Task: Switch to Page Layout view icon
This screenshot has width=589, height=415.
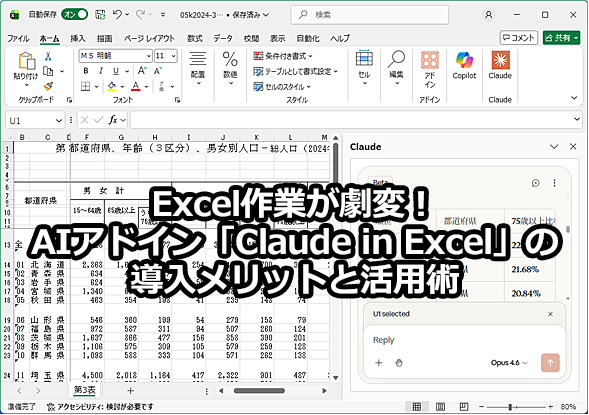Action: (x=440, y=407)
